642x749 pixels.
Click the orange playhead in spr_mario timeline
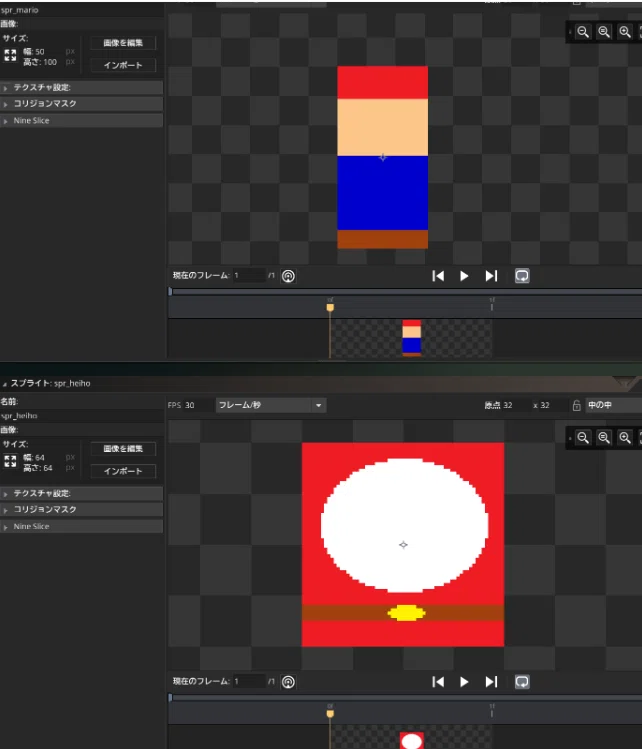[x=330, y=307]
